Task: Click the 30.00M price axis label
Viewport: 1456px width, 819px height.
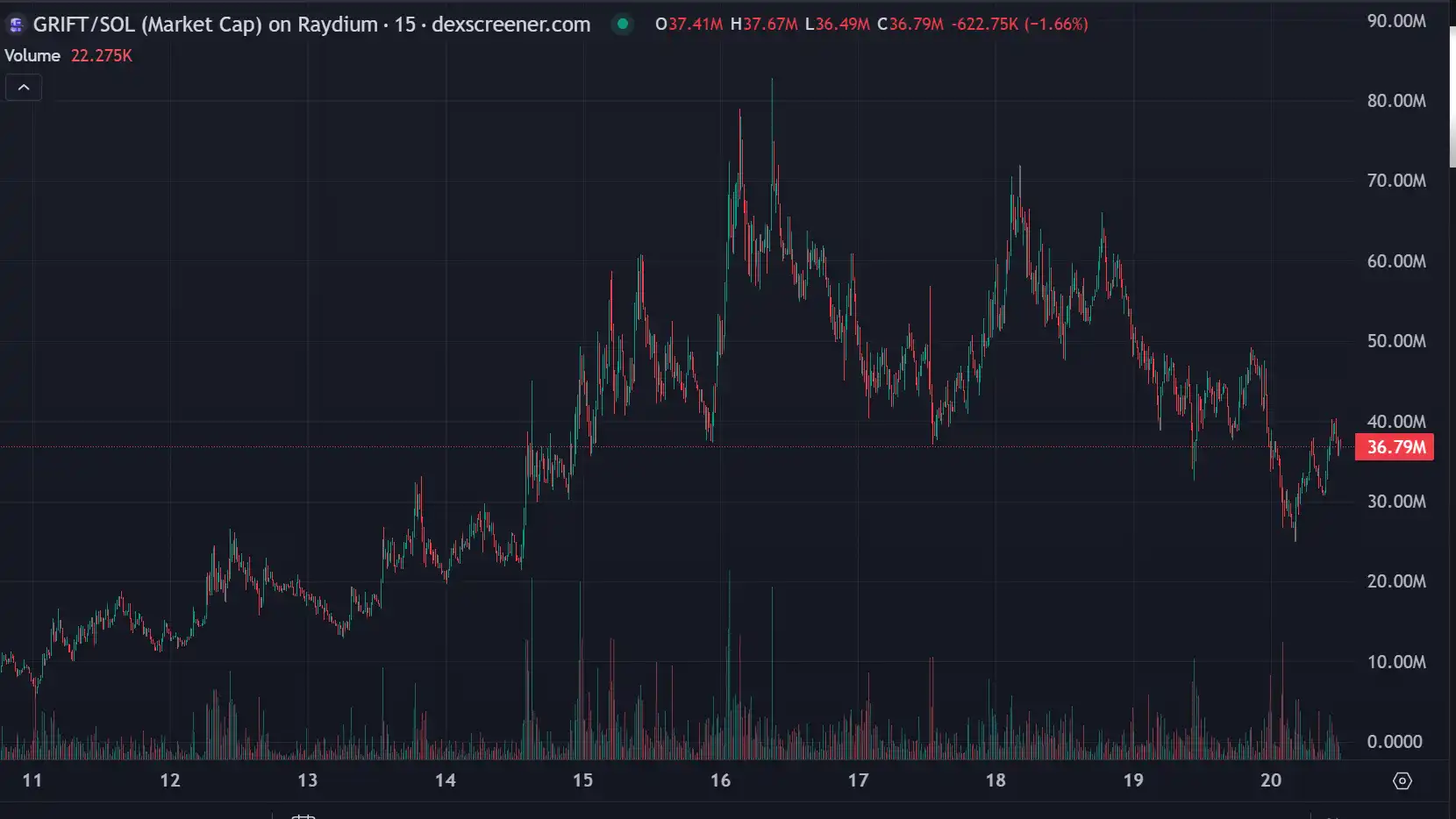Action: click(1396, 502)
